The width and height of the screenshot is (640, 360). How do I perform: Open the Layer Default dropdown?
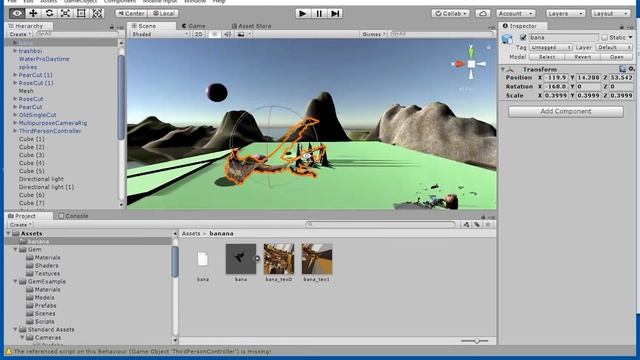click(x=613, y=47)
